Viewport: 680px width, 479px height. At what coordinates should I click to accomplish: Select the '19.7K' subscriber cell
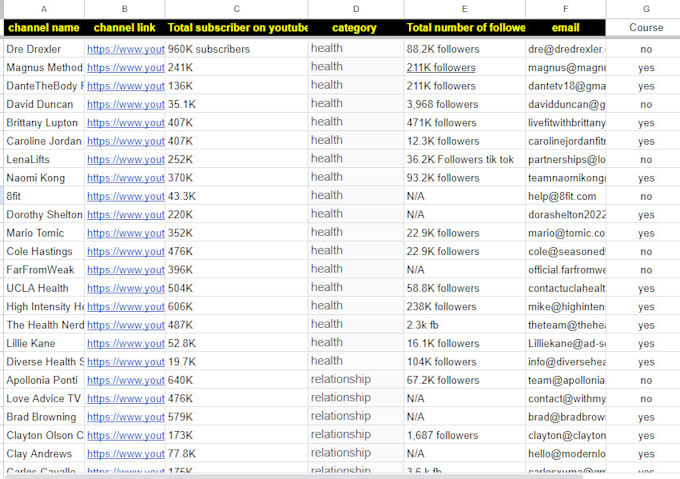click(236, 362)
